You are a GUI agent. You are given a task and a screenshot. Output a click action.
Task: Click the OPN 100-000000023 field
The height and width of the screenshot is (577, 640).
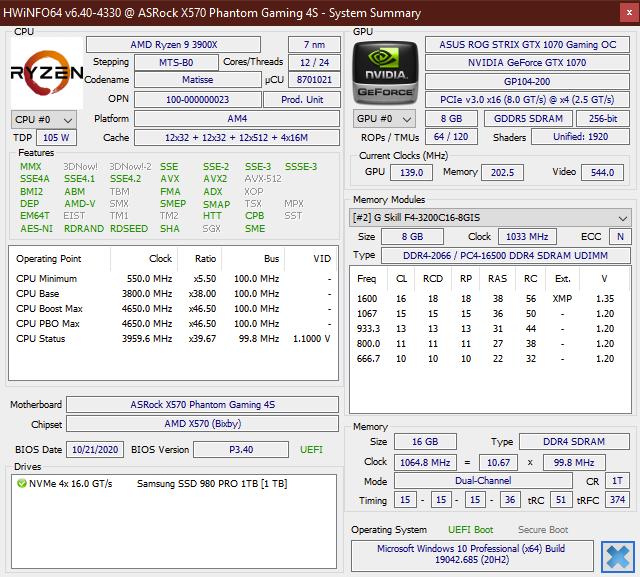pos(198,100)
